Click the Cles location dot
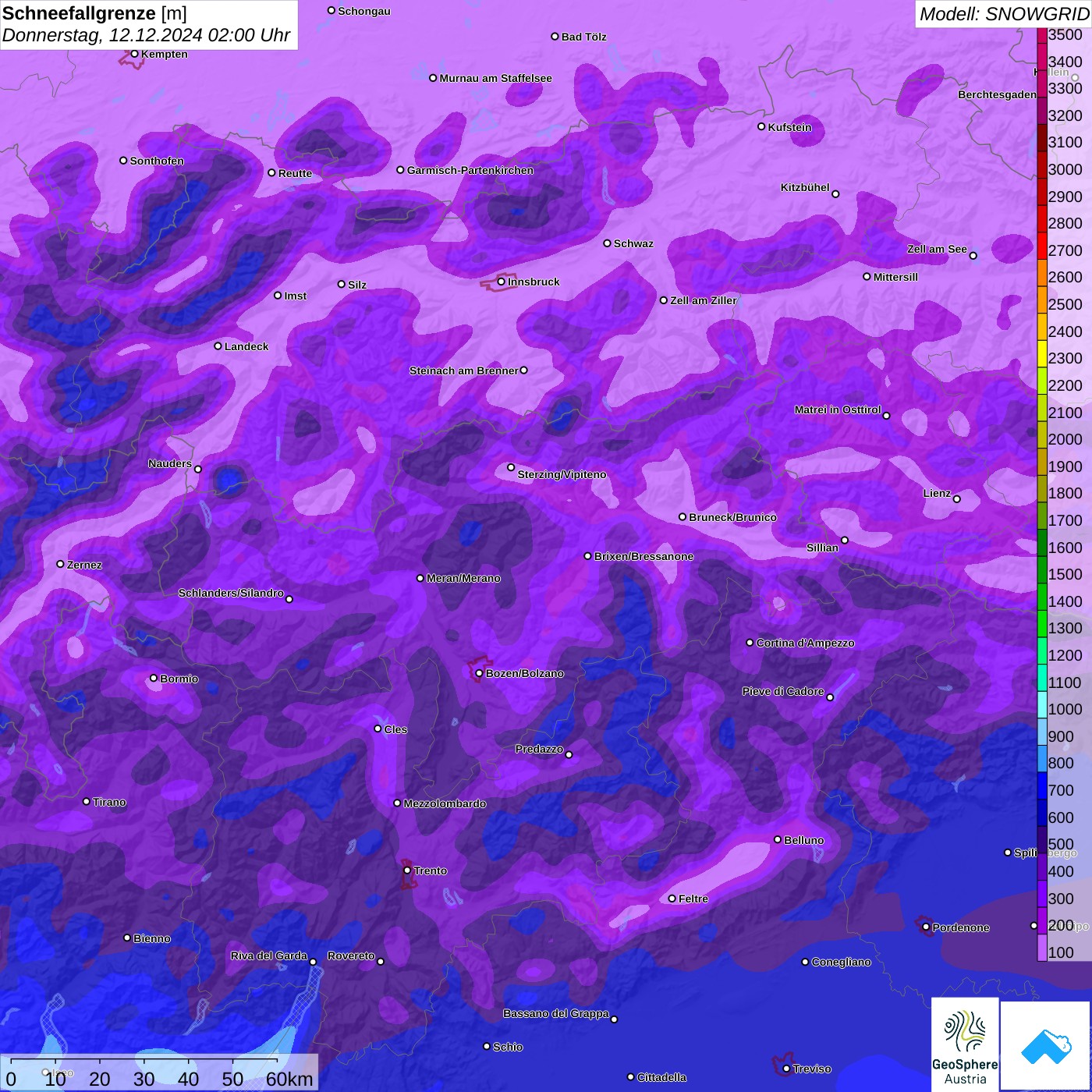 point(378,729)
